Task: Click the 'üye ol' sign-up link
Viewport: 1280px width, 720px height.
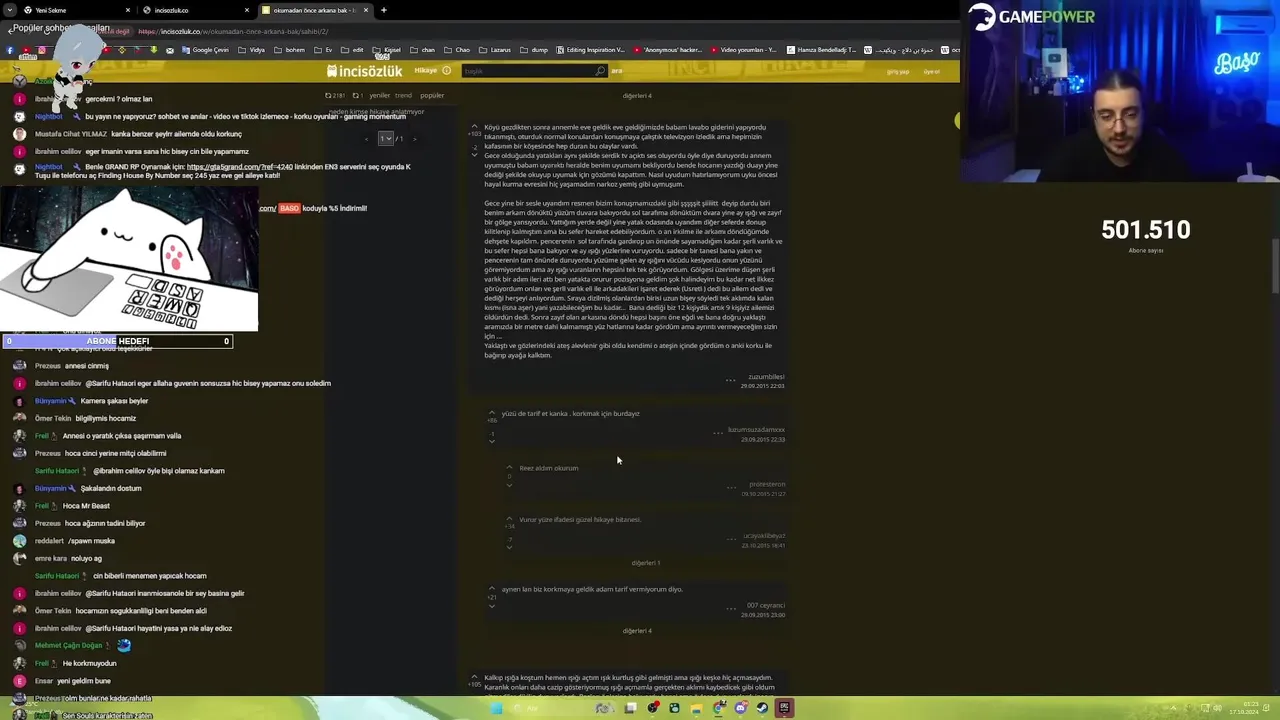Action: (x=932, y=72)
